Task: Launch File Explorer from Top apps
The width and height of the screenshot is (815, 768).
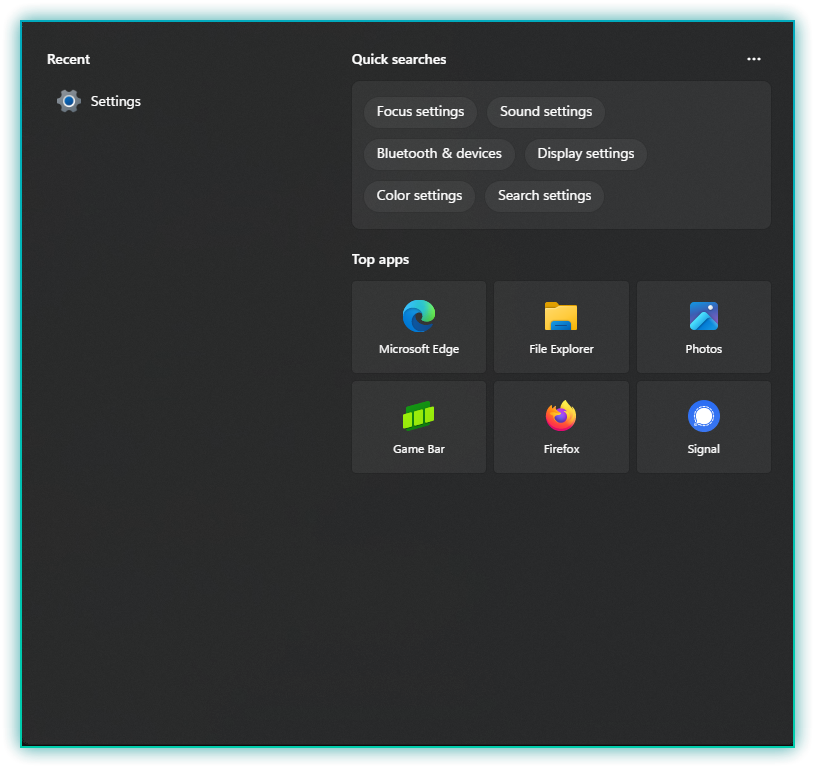Action: [561, 327]
